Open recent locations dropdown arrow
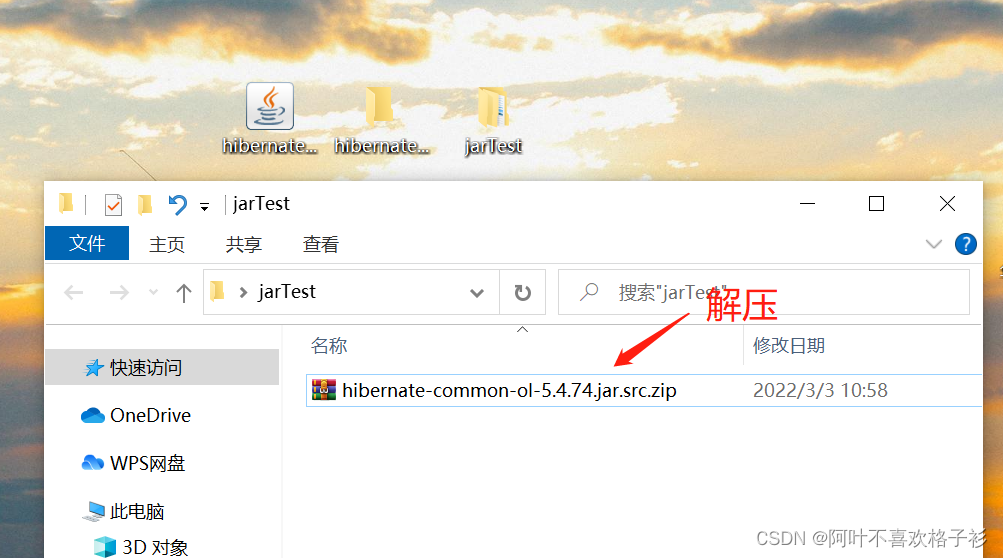1003x558 pixels. point(153,292)
